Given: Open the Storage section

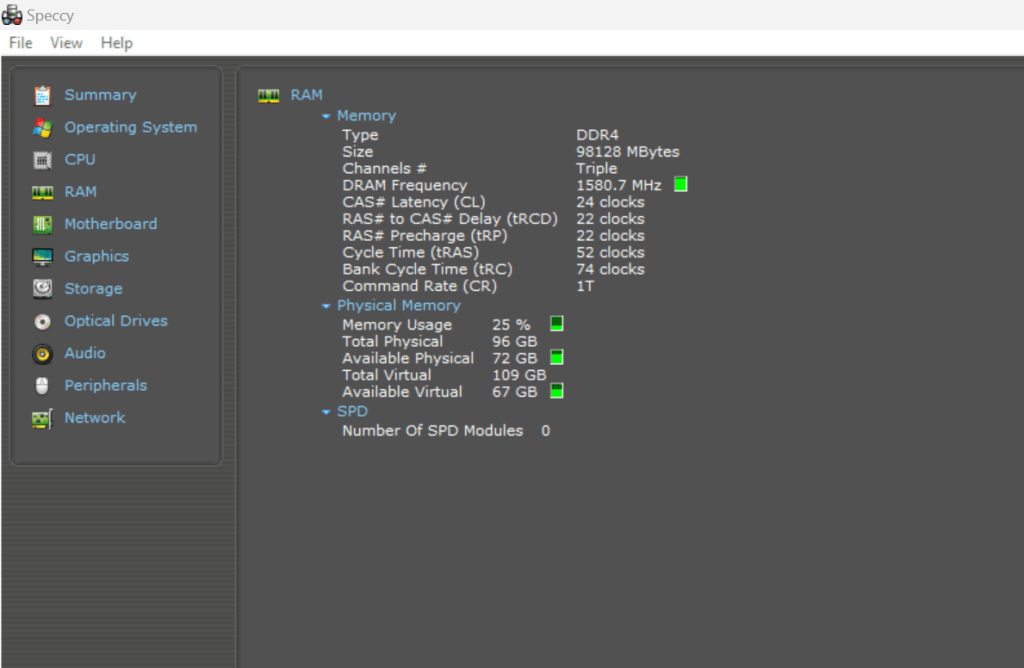Looking at the screenshot, I should click(x=93, y=289).
